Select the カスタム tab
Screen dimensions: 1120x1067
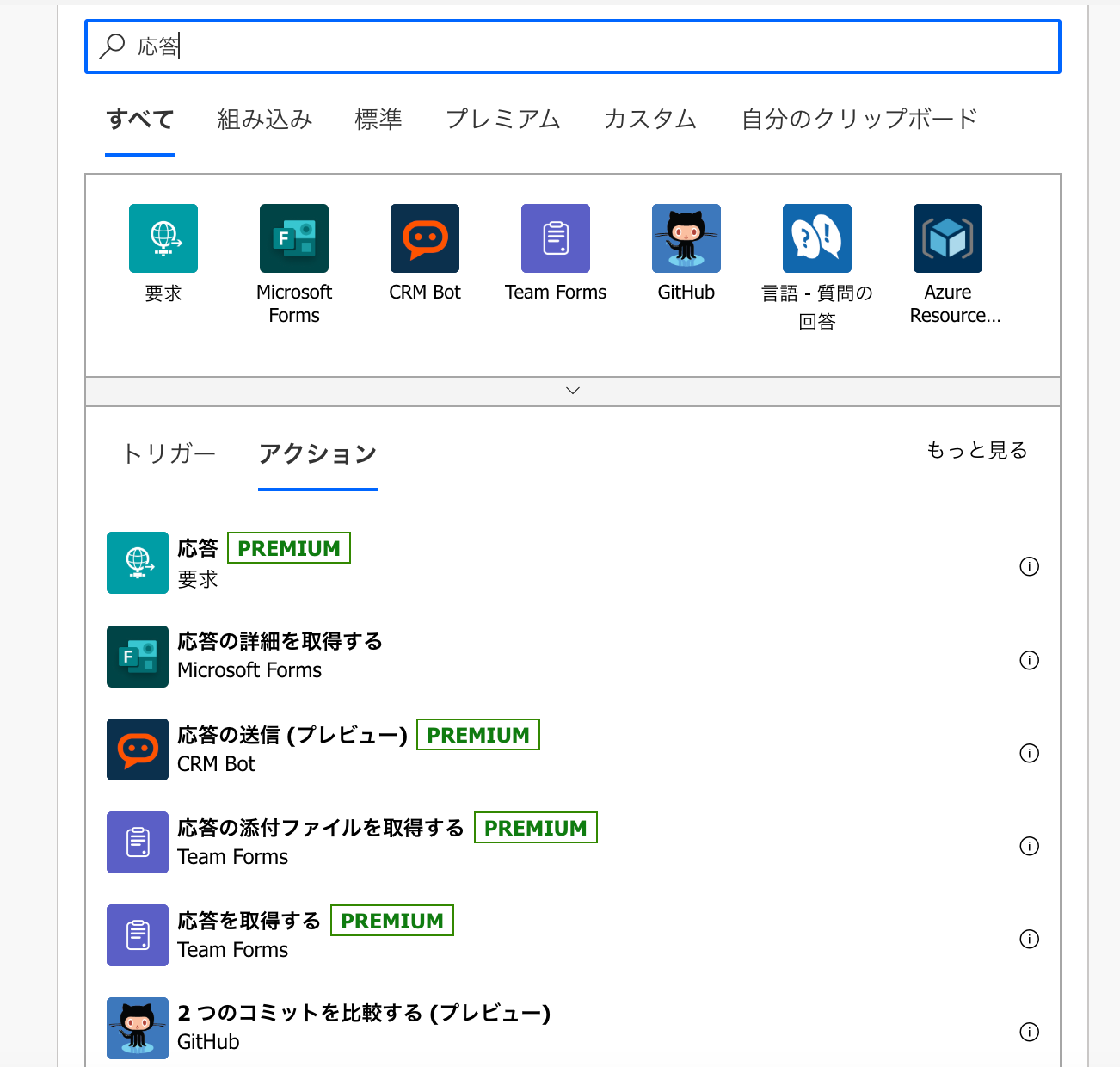[x=650, y=119]
